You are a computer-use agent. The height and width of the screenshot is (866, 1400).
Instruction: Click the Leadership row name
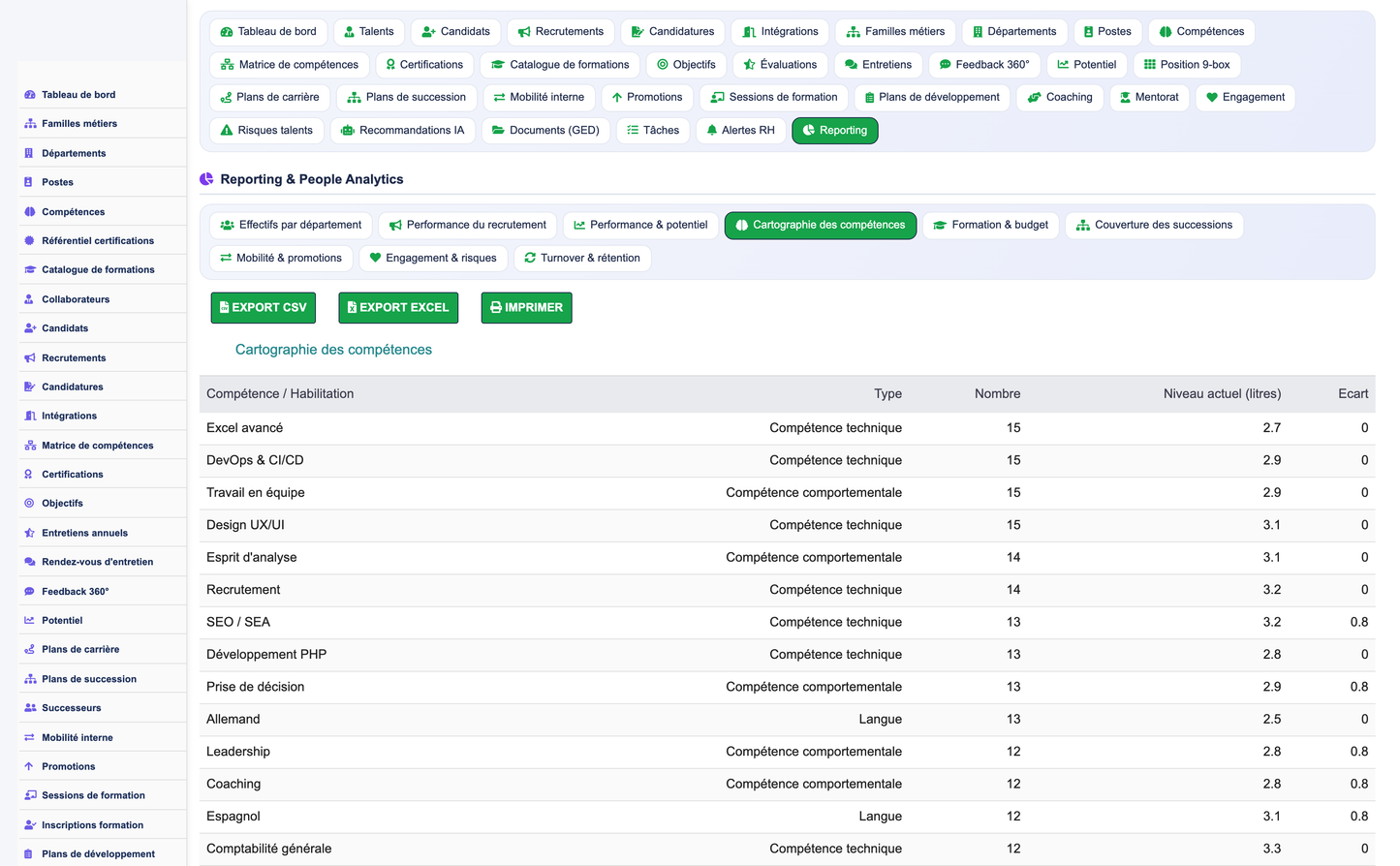tap(238, 752)
